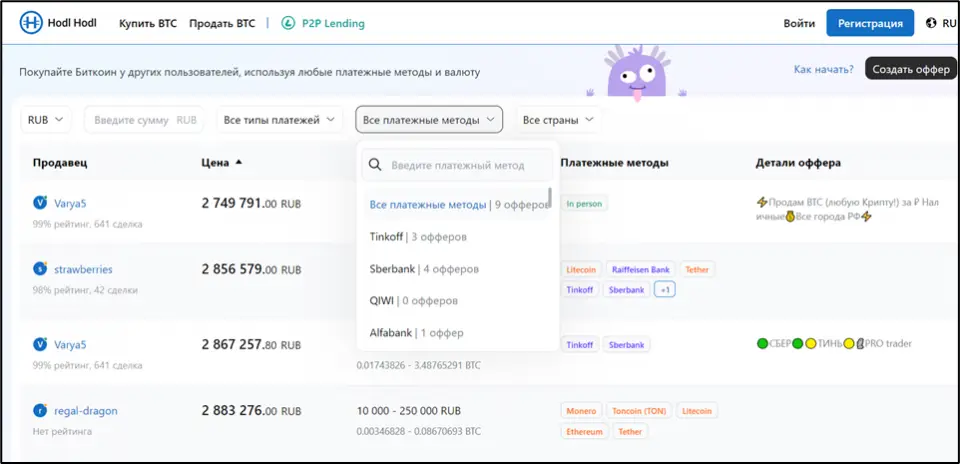
Task: Click the 10 000 - 250 000 RUB limits
Action: [408, 411]
